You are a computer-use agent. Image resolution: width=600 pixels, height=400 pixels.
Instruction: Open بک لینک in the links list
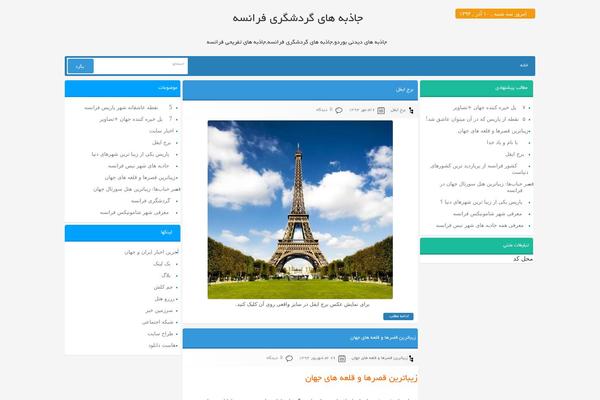pos(162,264)
